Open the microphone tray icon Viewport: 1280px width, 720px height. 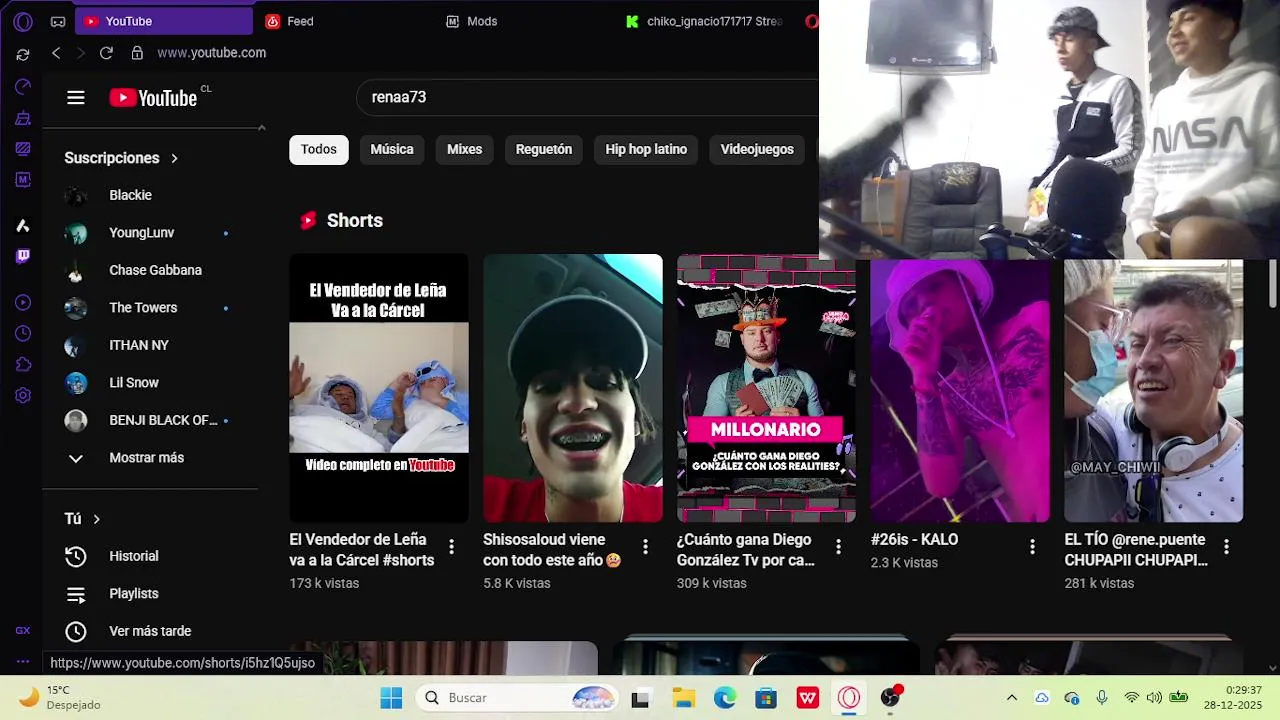1101,698
